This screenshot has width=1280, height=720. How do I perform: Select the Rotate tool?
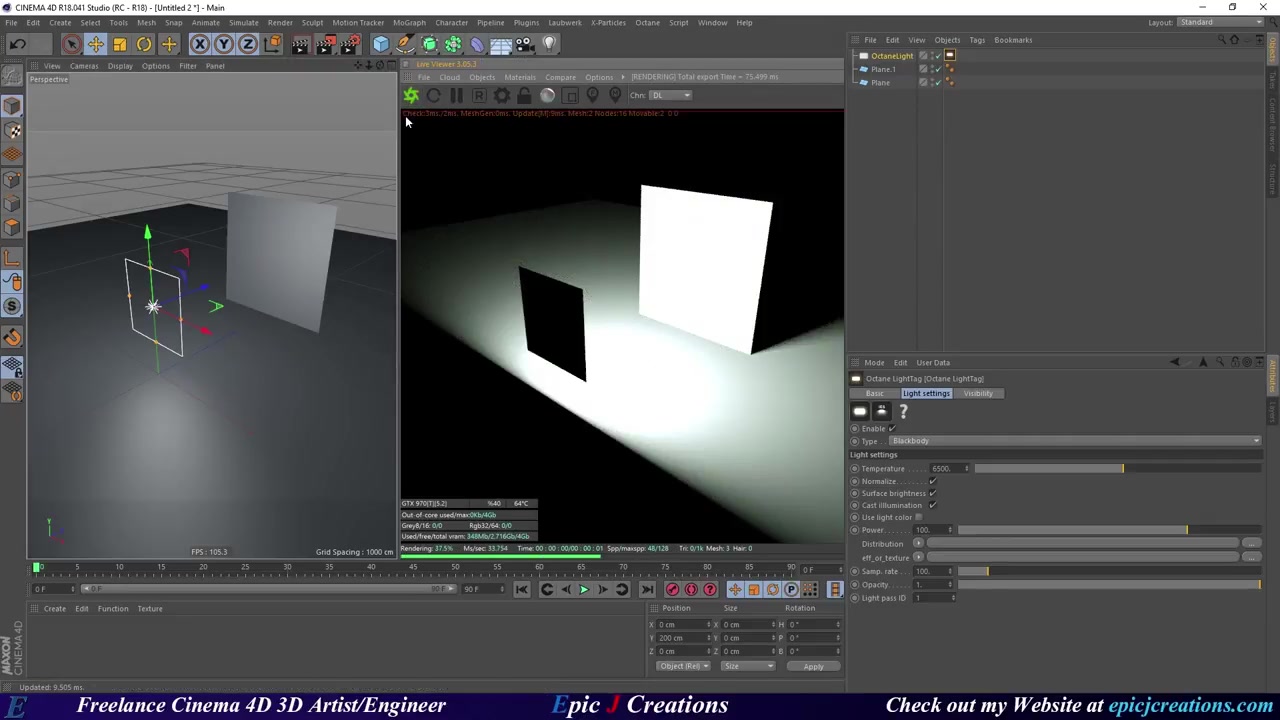point(144,43)
